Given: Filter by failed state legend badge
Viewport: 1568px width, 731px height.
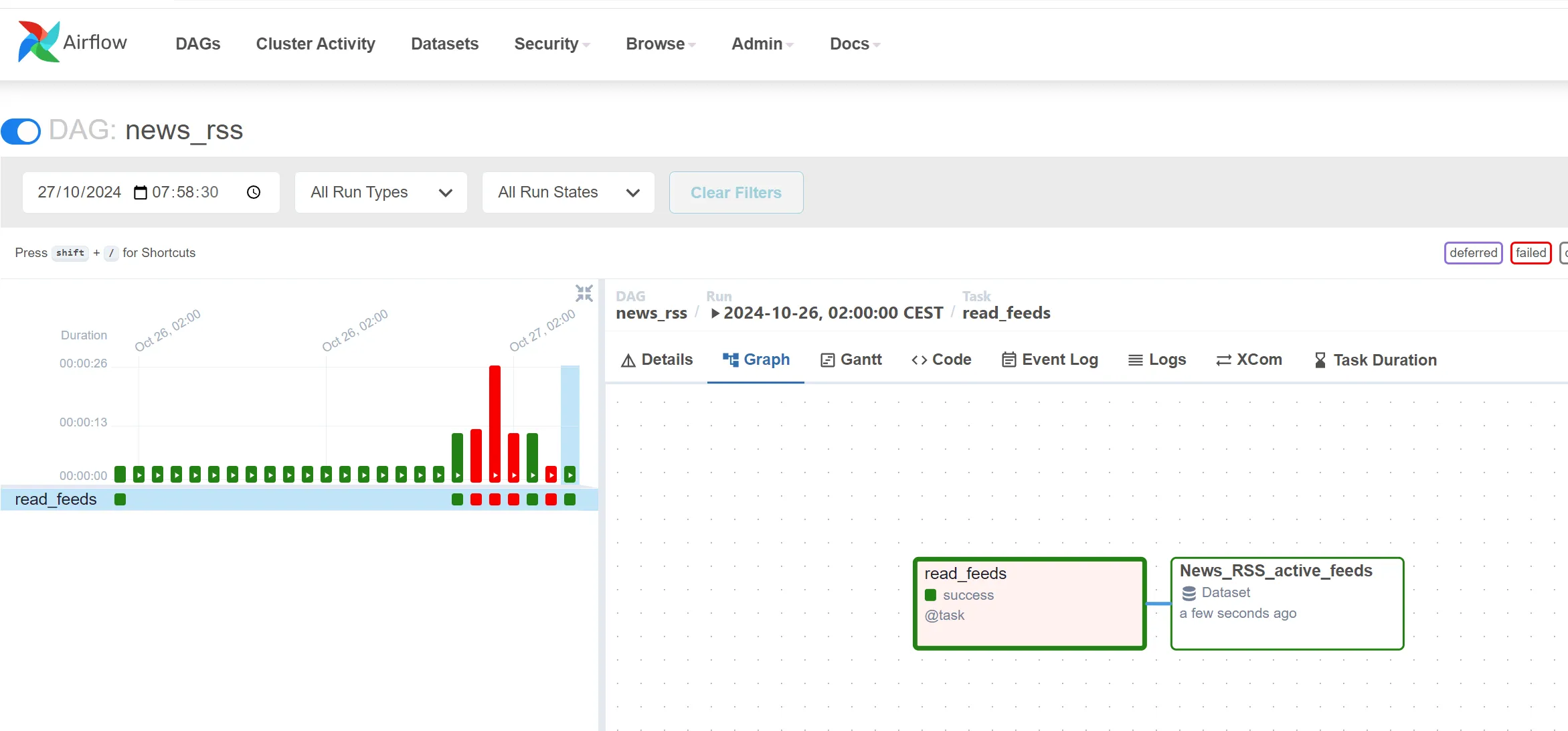Looking at the screenshot, I should click(1530, 253).
